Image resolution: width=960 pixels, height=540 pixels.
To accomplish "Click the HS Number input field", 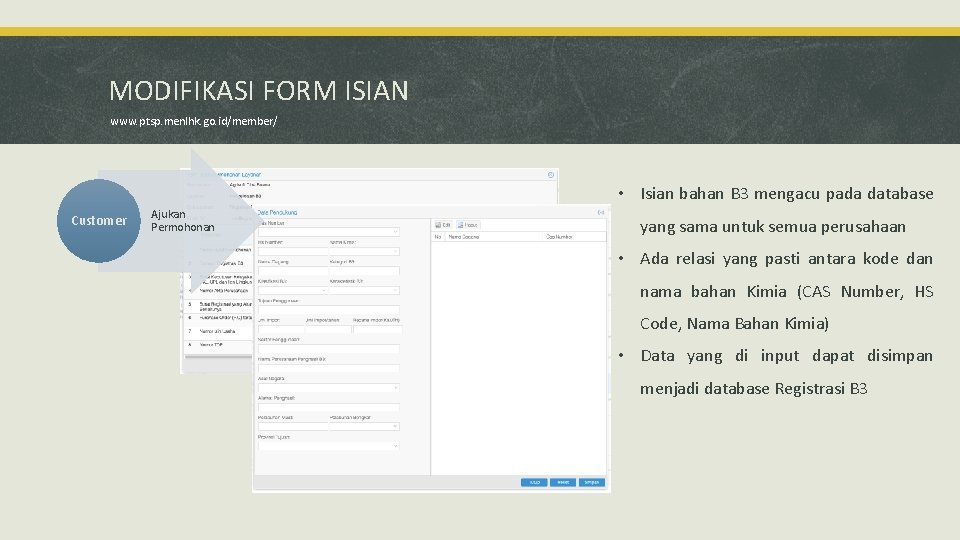I will pos(293,252).
